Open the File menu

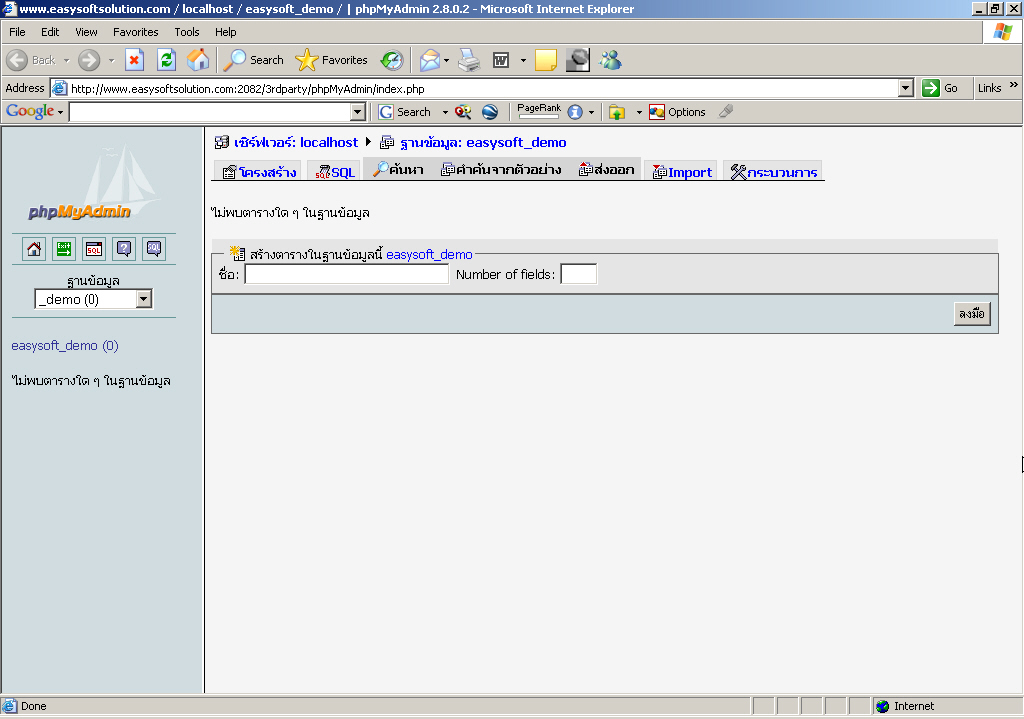tap(17, 32)
